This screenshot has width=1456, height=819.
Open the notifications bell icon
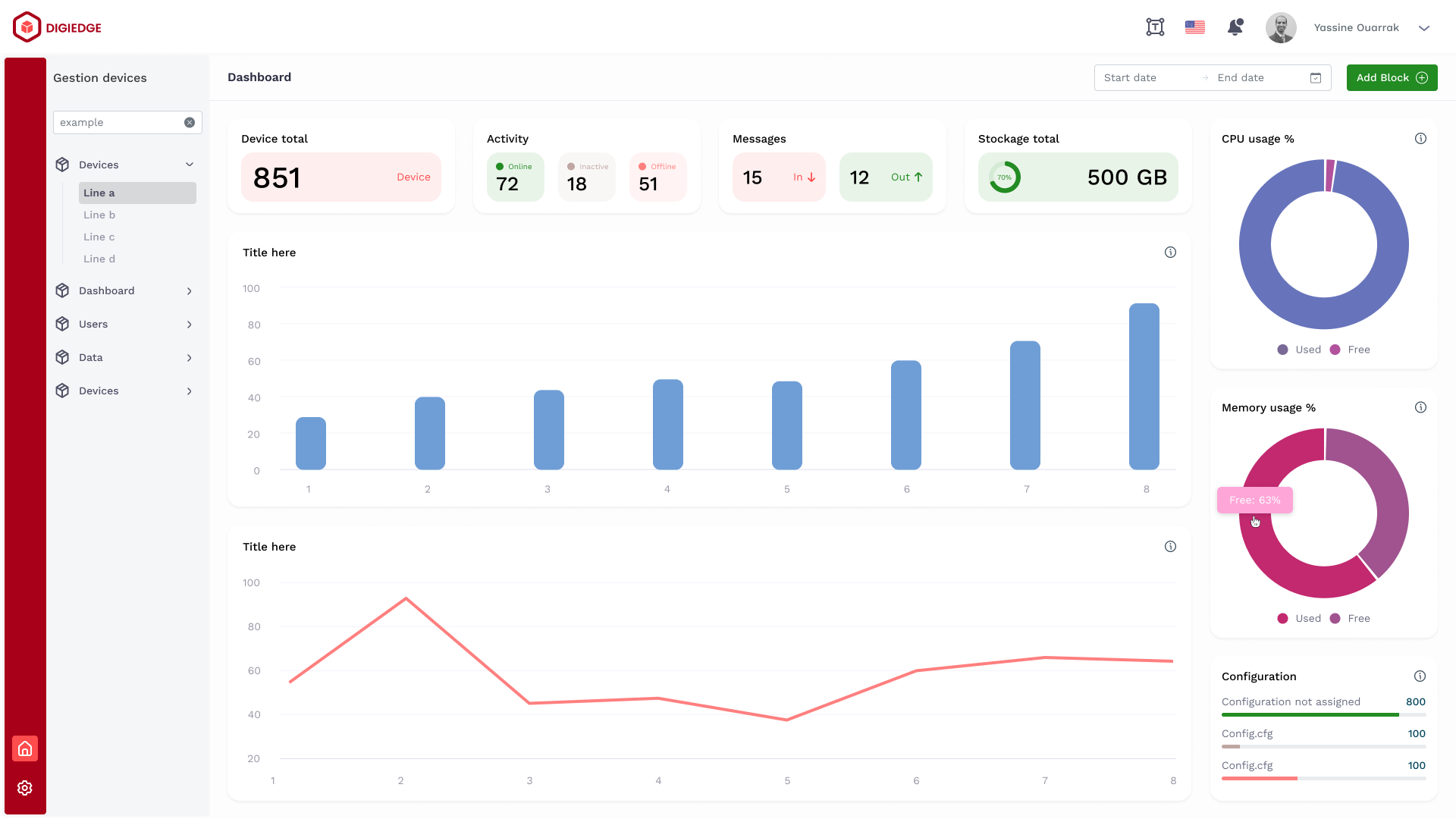tap(1235, 27)
